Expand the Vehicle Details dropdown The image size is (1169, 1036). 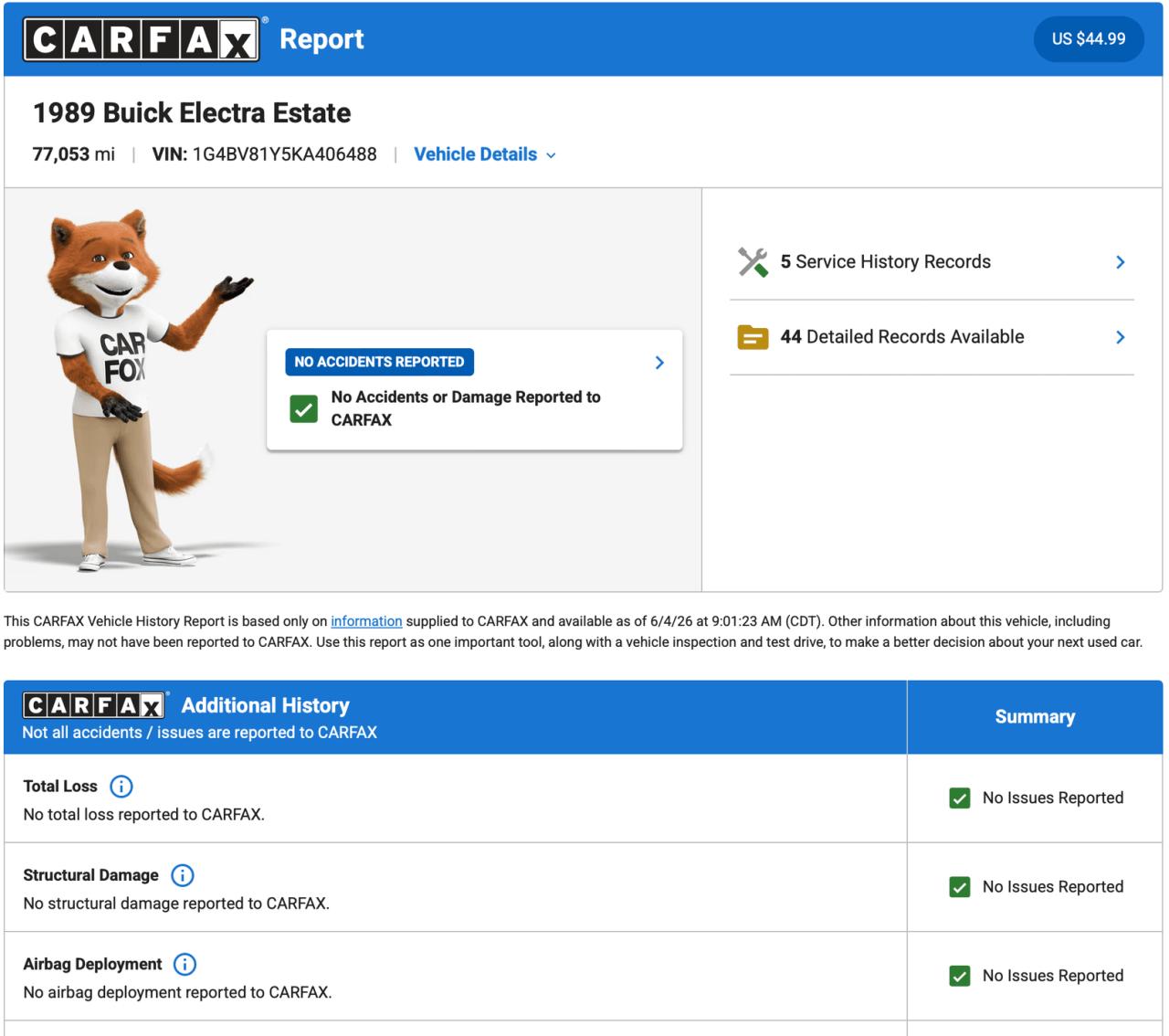pos(485,154)
